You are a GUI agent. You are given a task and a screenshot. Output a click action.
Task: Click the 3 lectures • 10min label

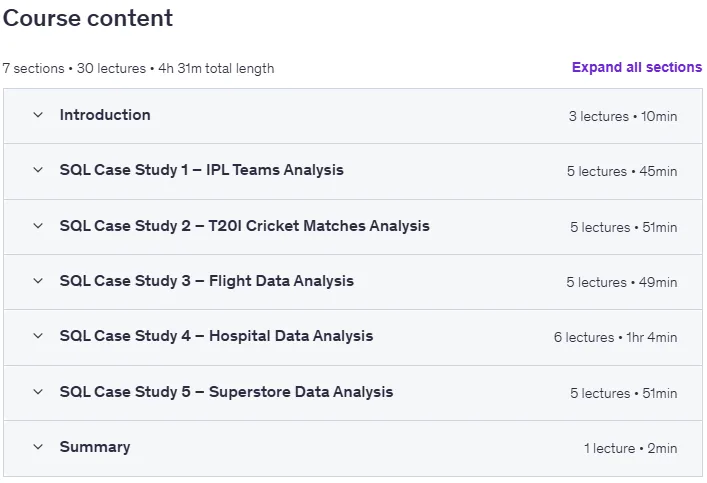point(623,116)
